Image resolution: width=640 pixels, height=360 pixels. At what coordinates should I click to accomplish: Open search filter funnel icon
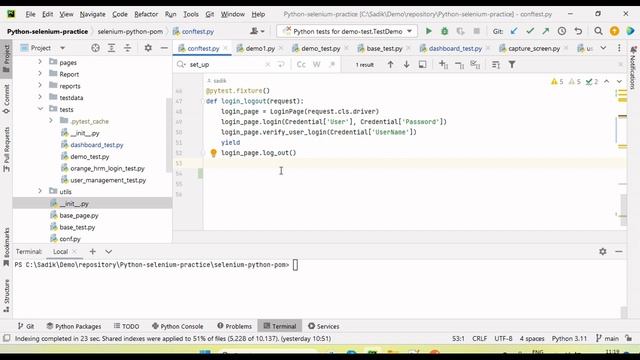512,64
